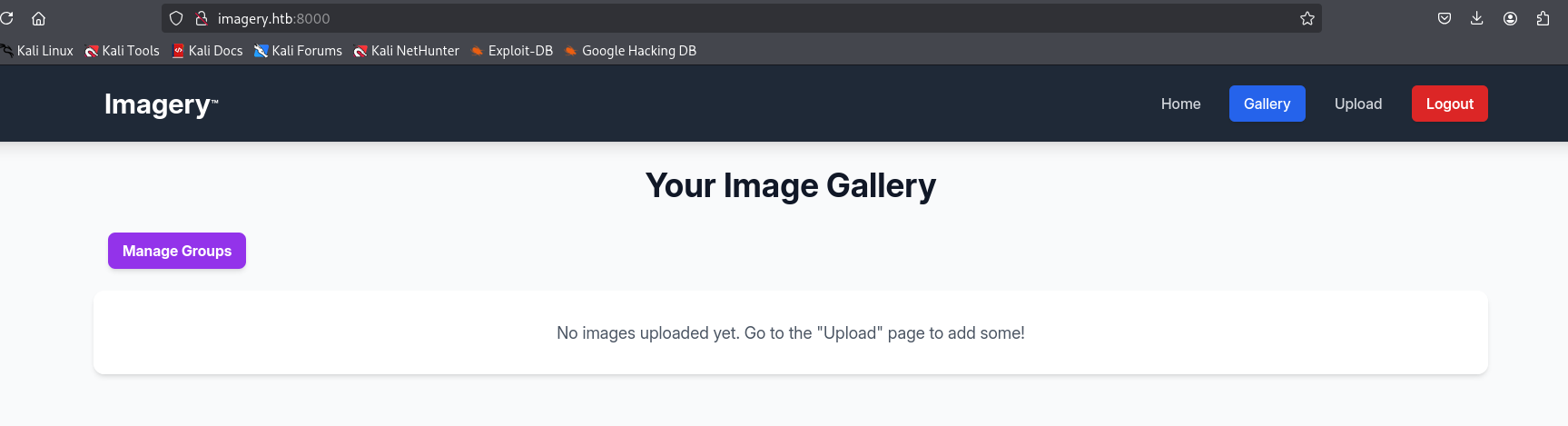The width and height of the screenshot is (1568, 426).
Task: Open the tracking protection shield icon
Action: (176, 18)
